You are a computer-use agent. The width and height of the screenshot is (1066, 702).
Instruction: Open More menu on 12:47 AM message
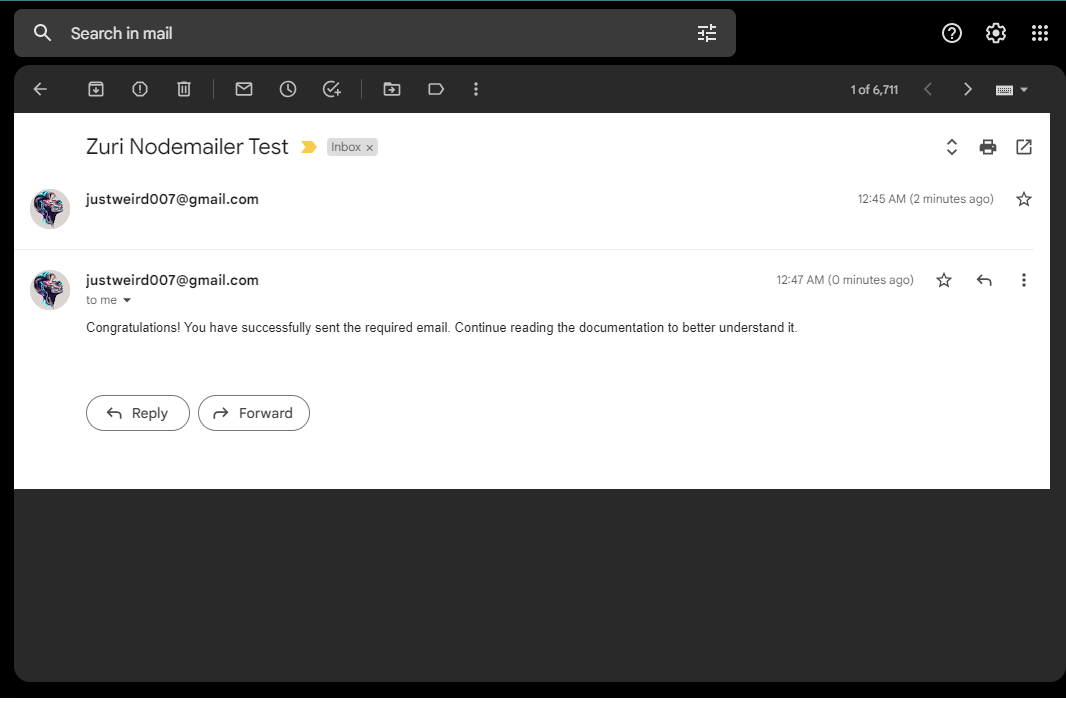[x=1024, y=280]
